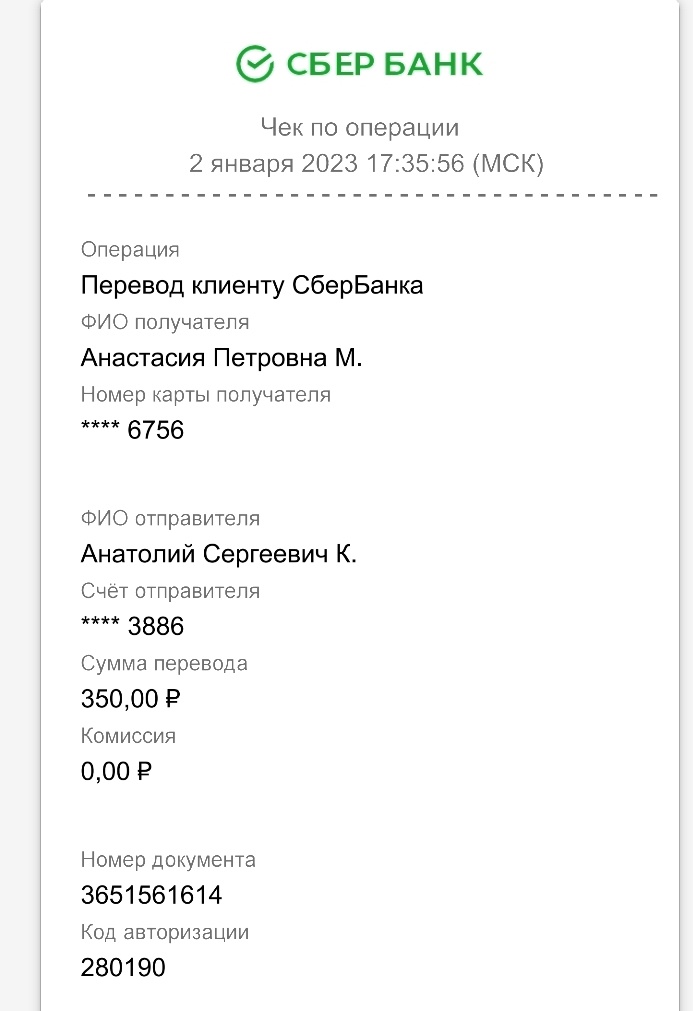
Task: Select the transfer amount 350,00 ₽
Action: (x=131, y=699)
